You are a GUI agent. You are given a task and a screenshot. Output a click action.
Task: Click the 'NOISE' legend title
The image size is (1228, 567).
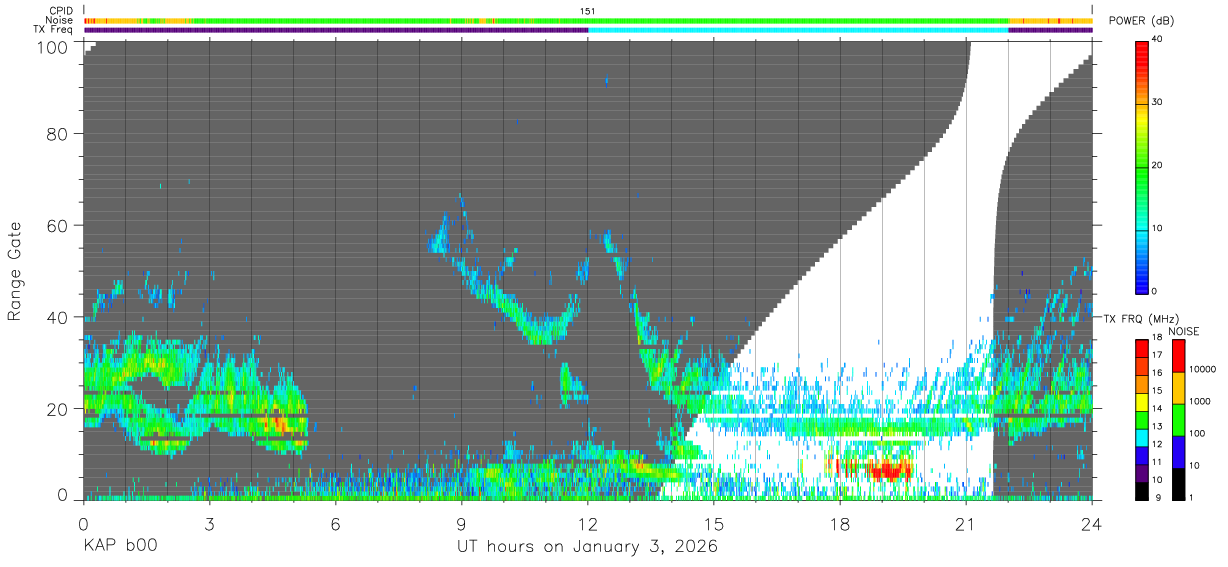coord(1183,331)
